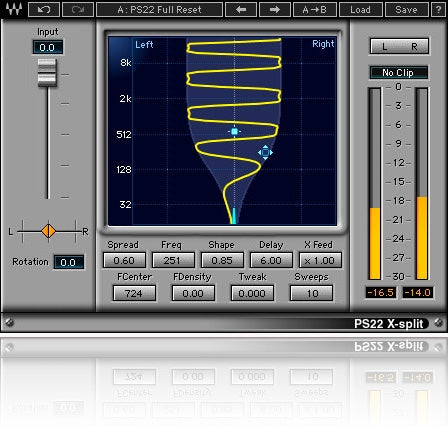This screenshot has height=426, width=448.
Task: Click the PS22 X-split plugin name
Action: (389, 324)
